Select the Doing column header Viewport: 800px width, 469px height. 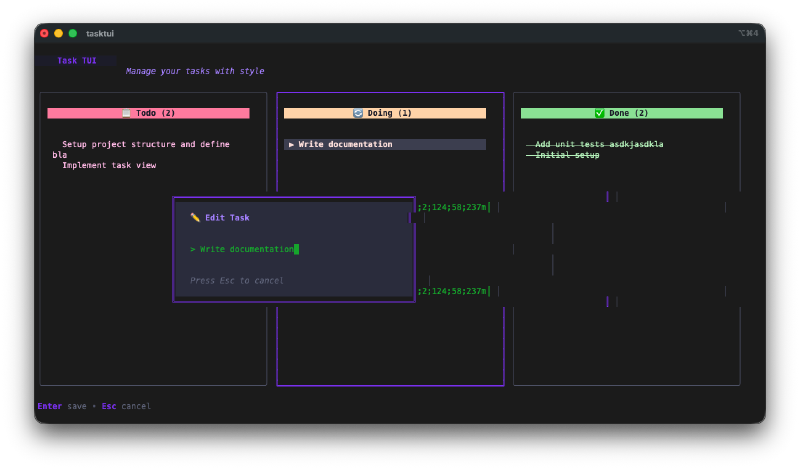(x=385, y=114)
